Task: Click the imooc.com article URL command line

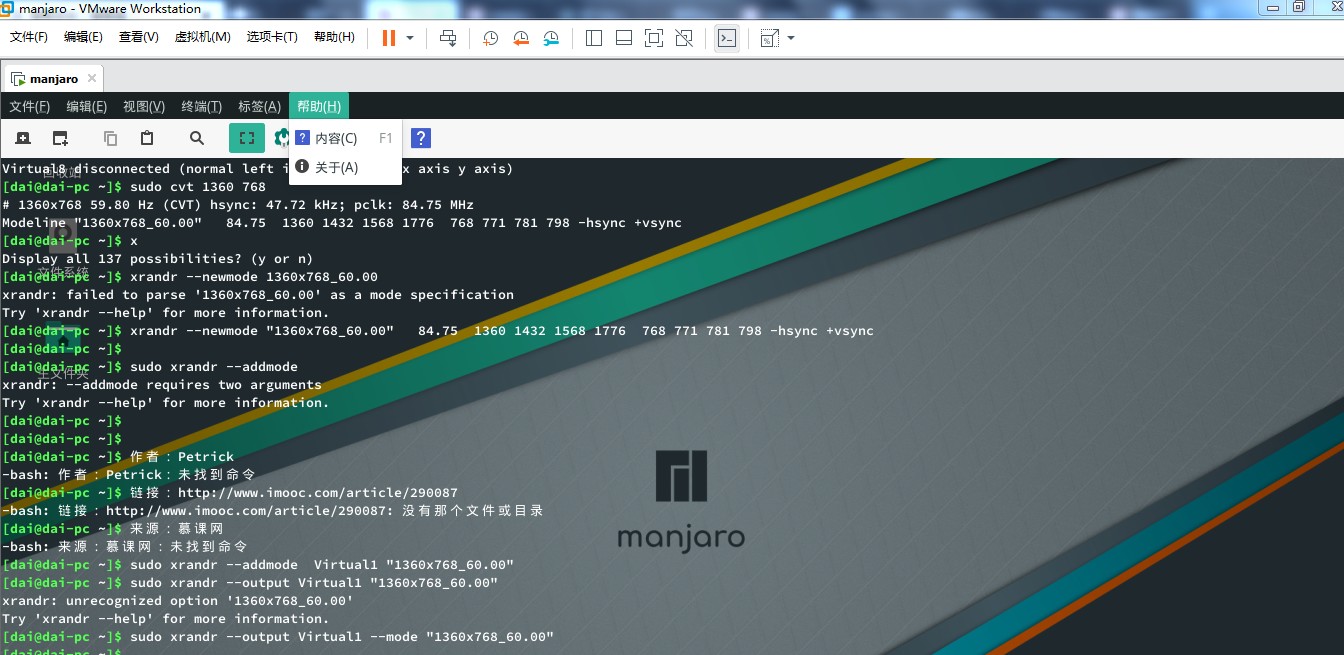Action: (230, 493)
